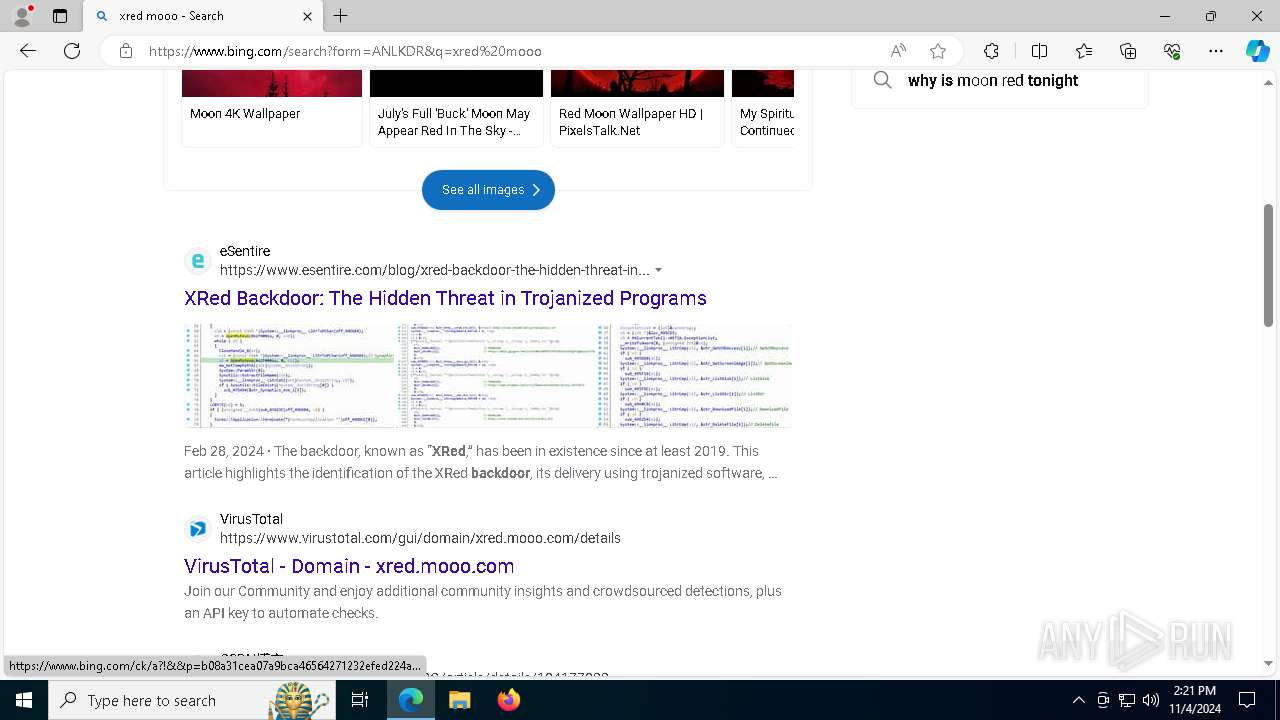Search 'why is moon red tonight' suggestion
The height and width of the screenshot is (720, 1280).
pyautogui.click(x=992, y=81)
